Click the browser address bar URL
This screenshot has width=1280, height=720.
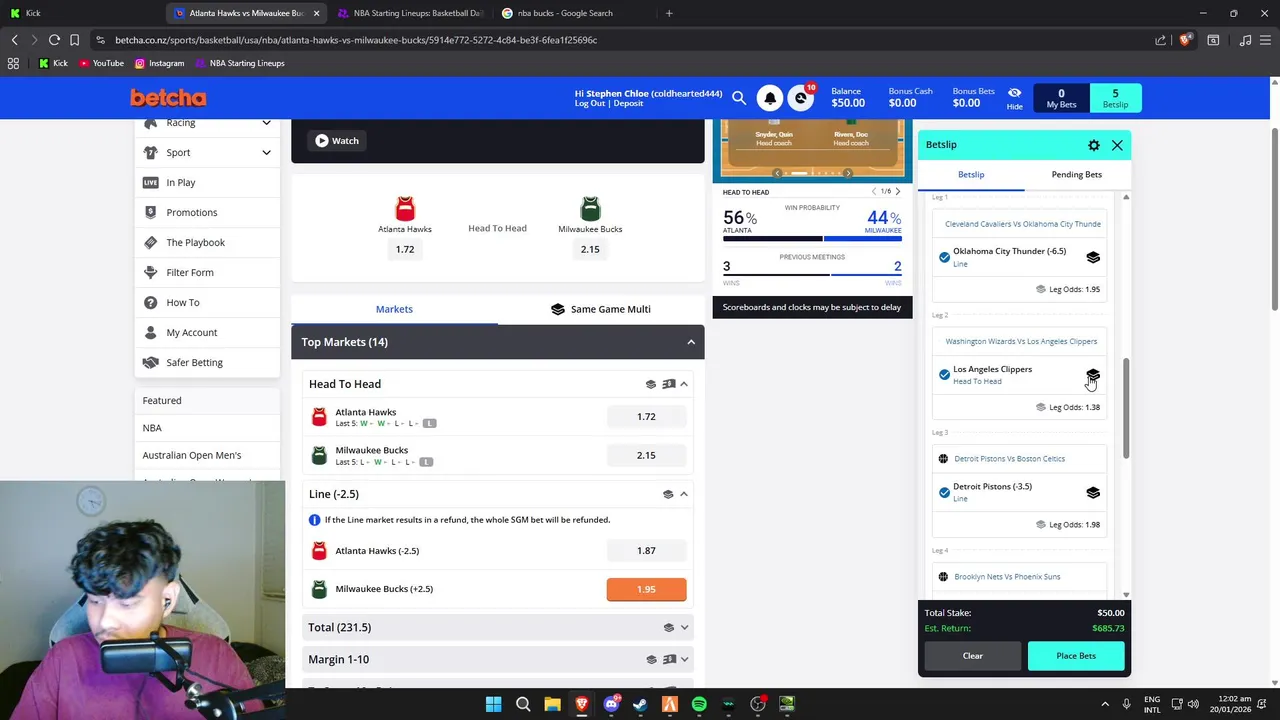point(356,40)
